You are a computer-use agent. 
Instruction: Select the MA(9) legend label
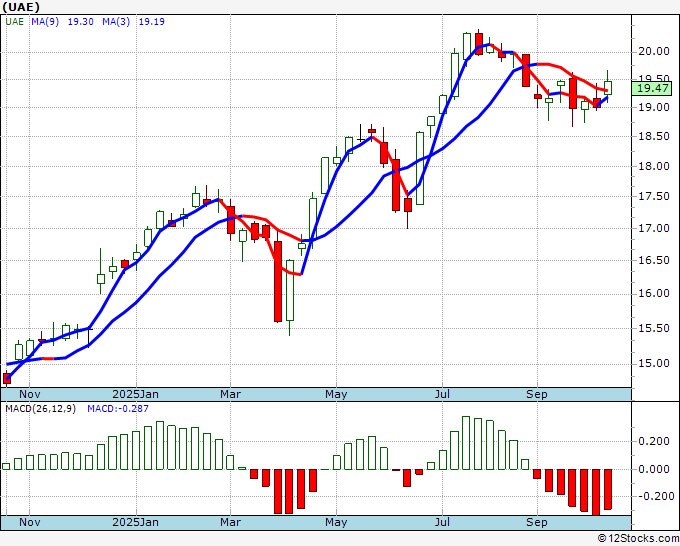(45, 22)
